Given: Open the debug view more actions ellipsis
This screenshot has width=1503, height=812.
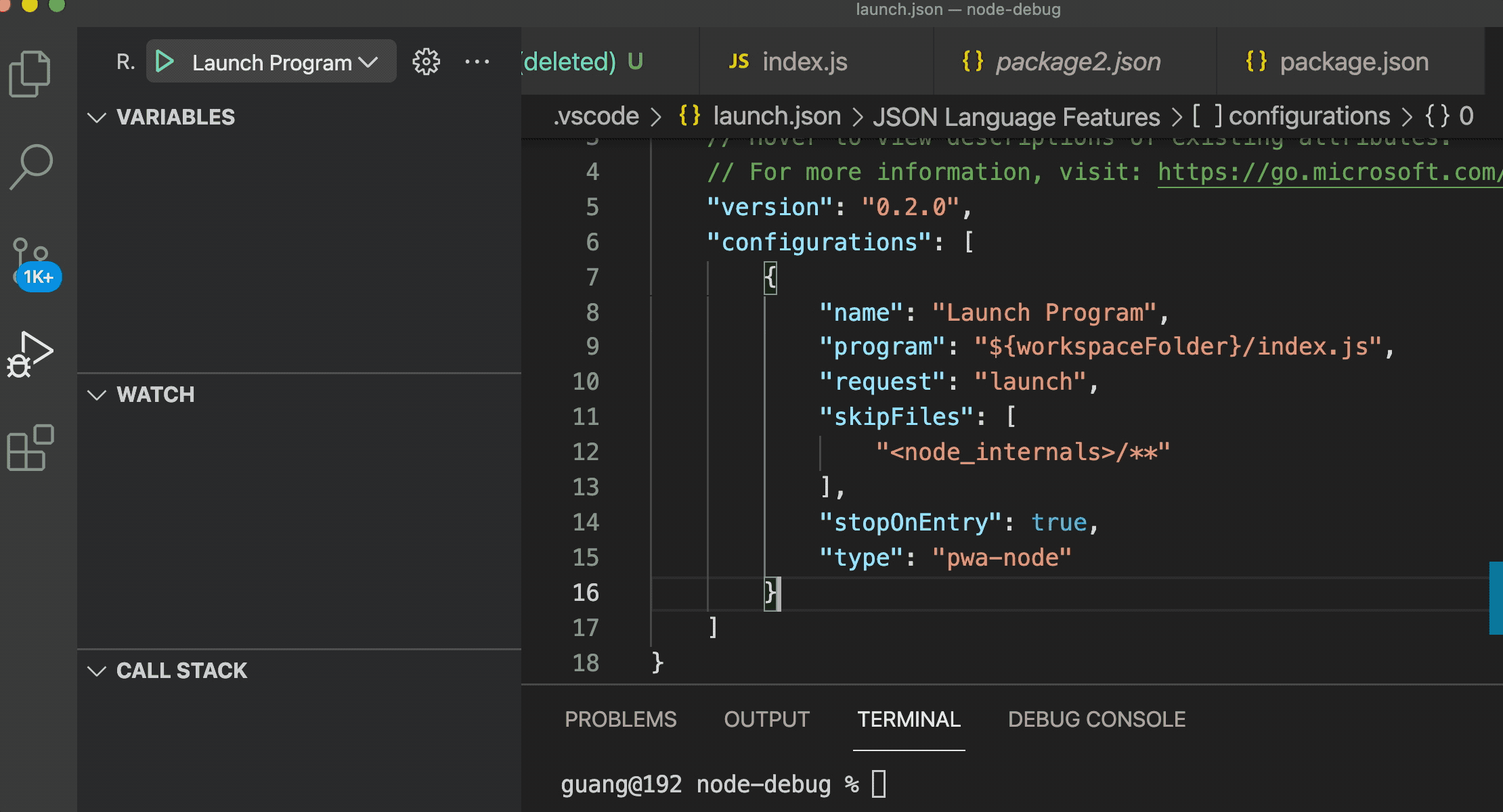Looking at the screenshot, I should (477, 62).
